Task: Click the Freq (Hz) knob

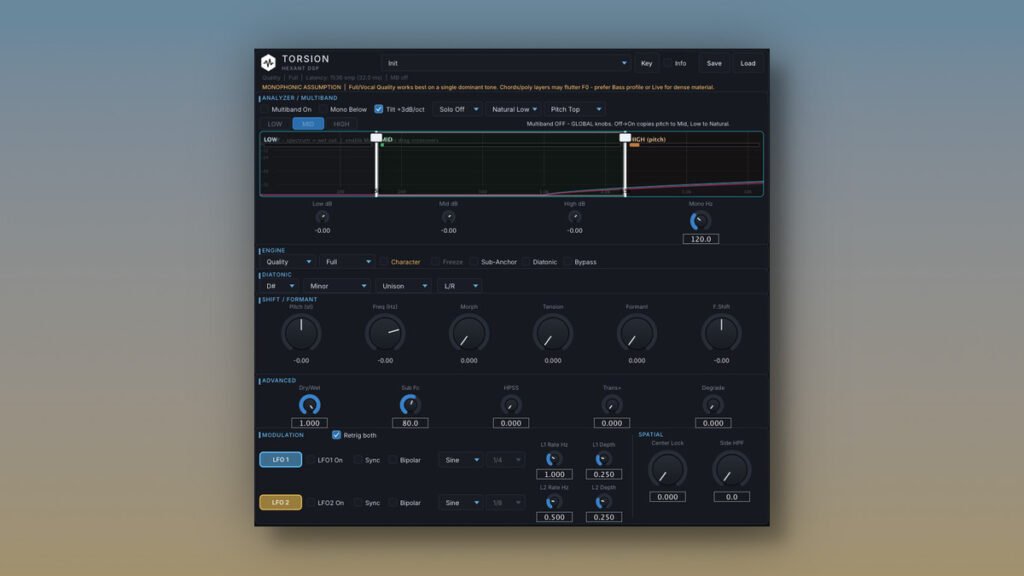Action: (x=385, y=333)
